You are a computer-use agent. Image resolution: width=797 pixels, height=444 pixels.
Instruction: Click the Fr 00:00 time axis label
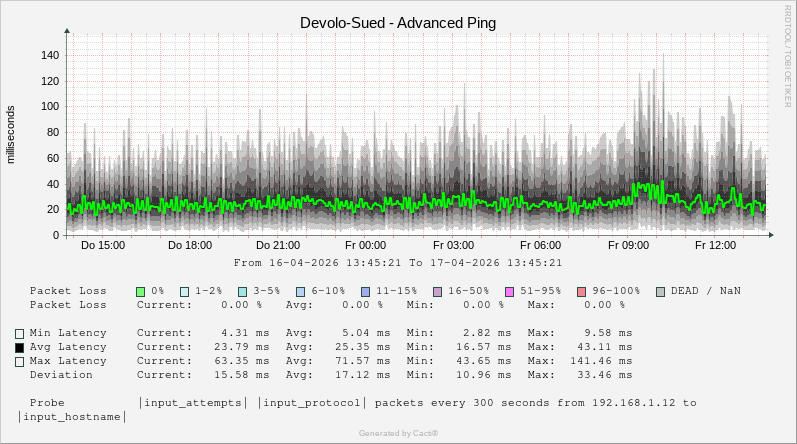365,245
